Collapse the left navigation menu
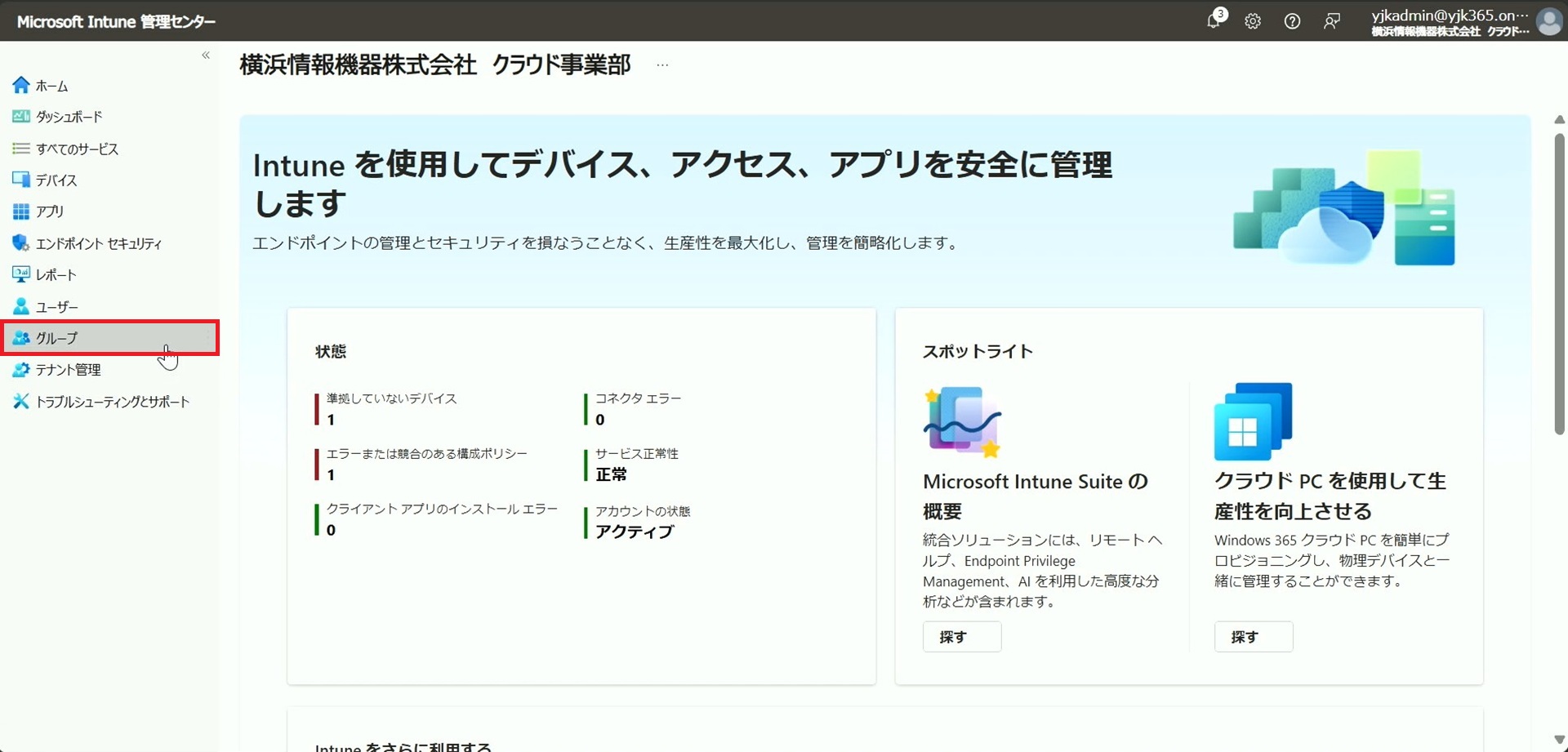The height and width of the screenshot is (752, 1568). pos(206,56)
